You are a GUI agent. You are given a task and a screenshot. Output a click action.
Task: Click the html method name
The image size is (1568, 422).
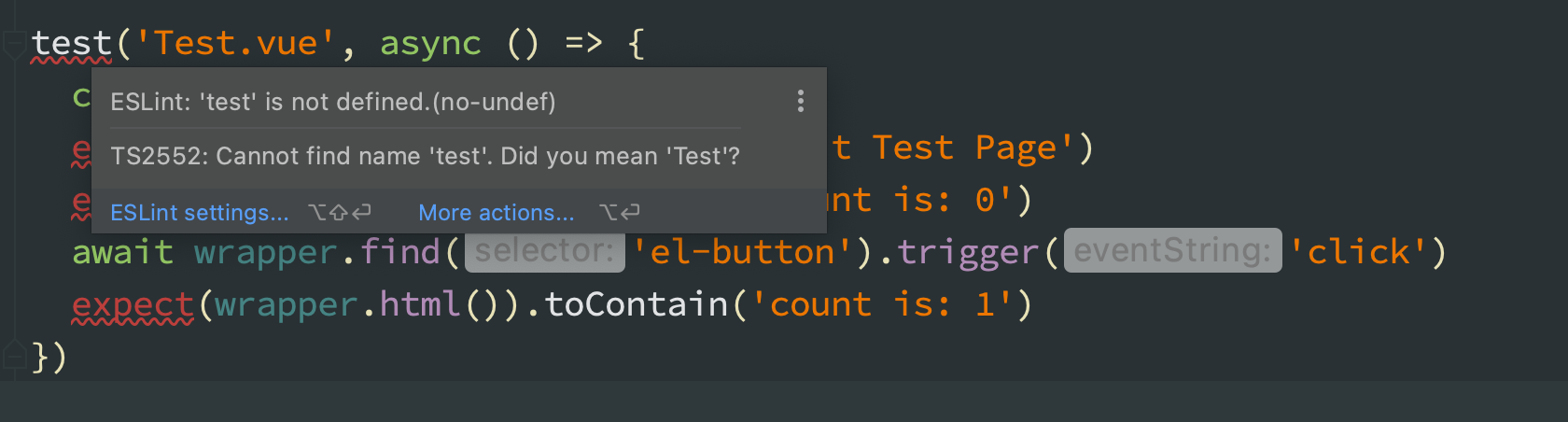(x=420, y=304)
